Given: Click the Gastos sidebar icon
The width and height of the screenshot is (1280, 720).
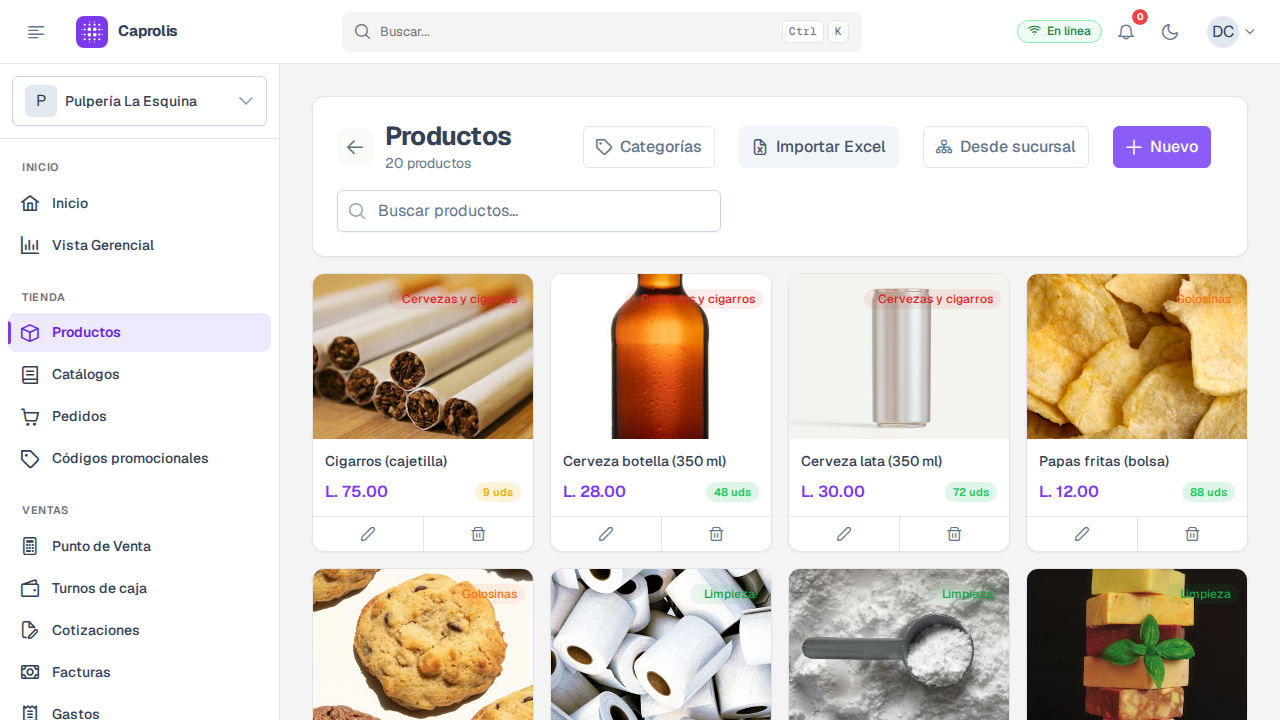Looking at the screenshot, I should point(30,713).
